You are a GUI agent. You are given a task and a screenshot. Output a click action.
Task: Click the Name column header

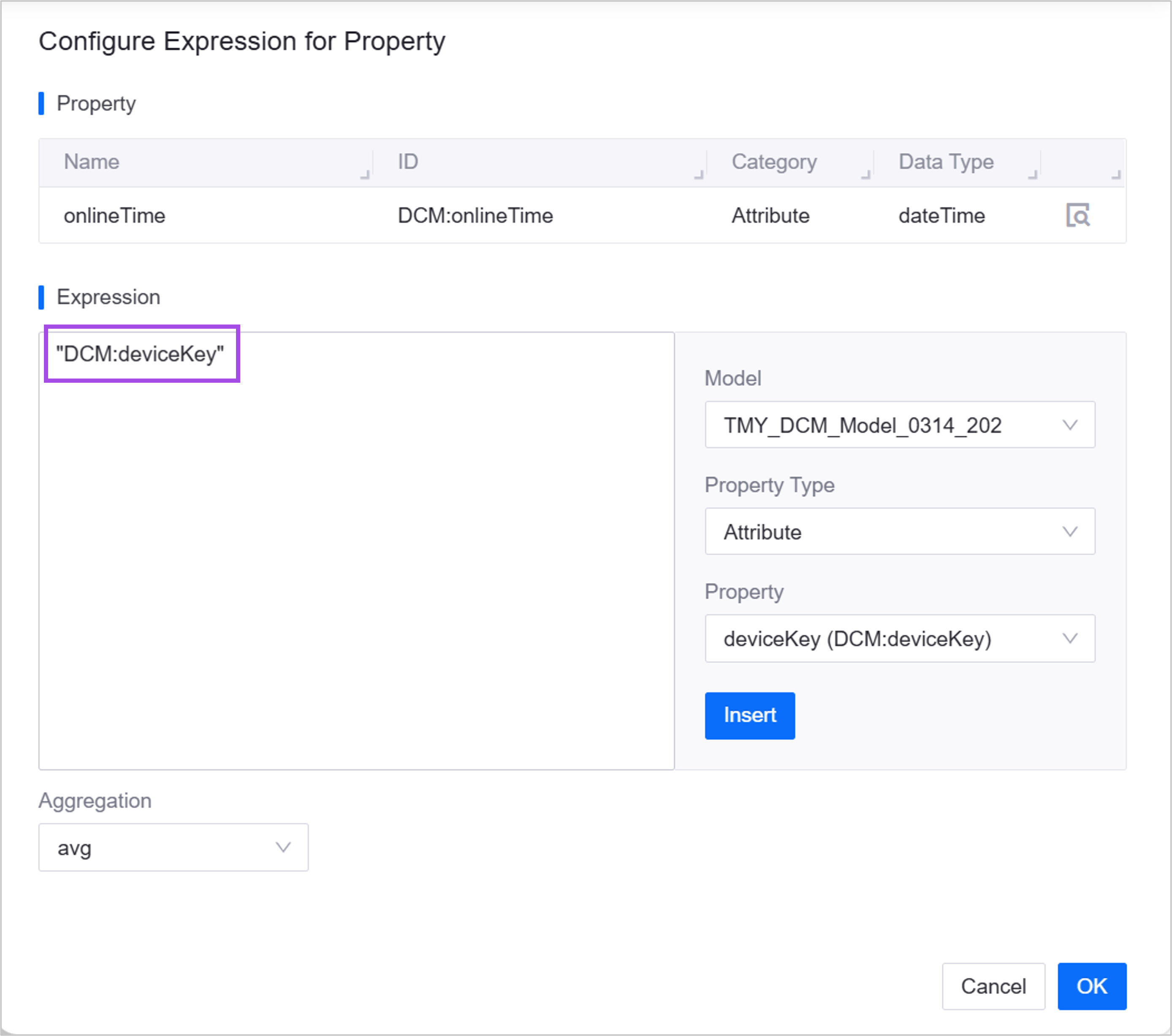pos(92,162)
